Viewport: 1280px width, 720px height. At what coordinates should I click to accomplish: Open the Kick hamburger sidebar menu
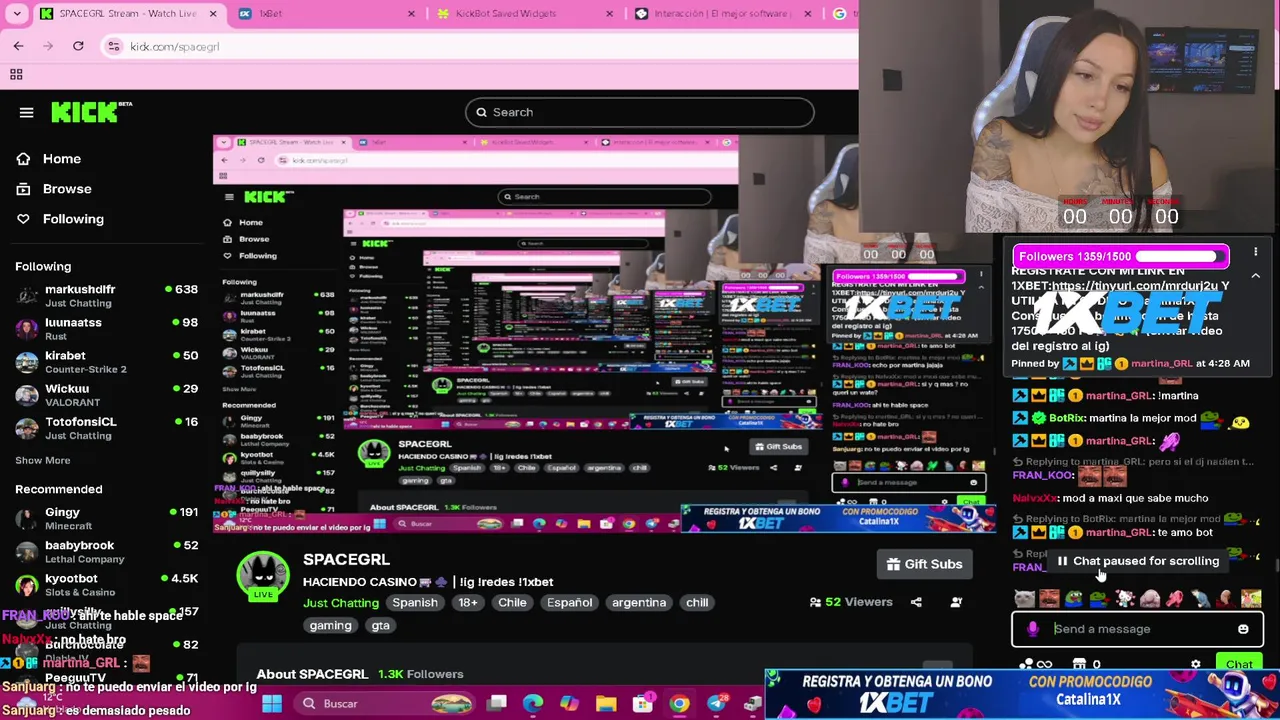click(x=27, y=113)
